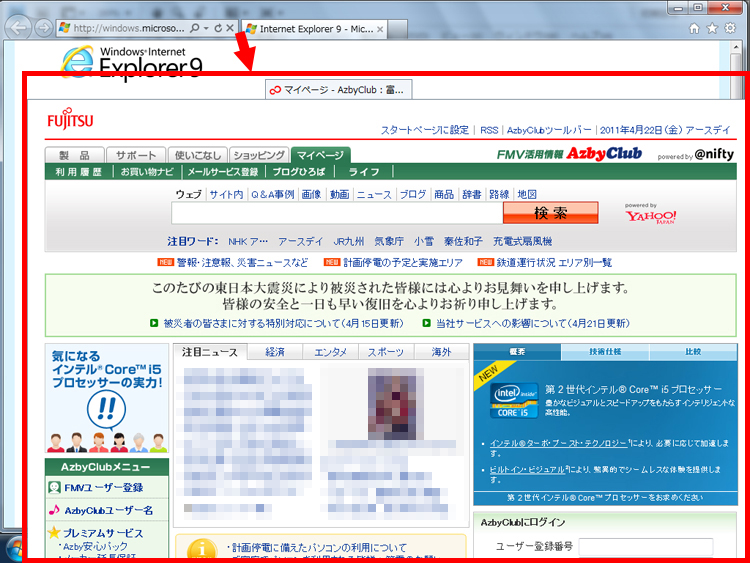Open メールサービス登録 in green submenu
Viewport: 750px width, 563px height.
(x=223, y=172)
